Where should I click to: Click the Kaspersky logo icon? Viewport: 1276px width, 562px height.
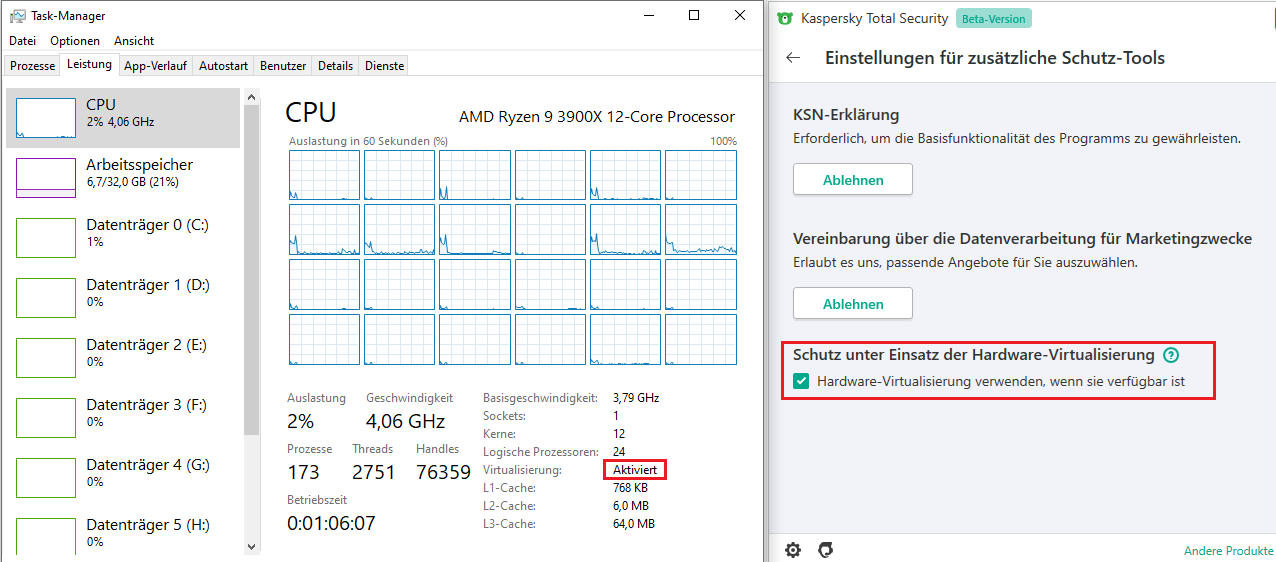click(785, 18)
